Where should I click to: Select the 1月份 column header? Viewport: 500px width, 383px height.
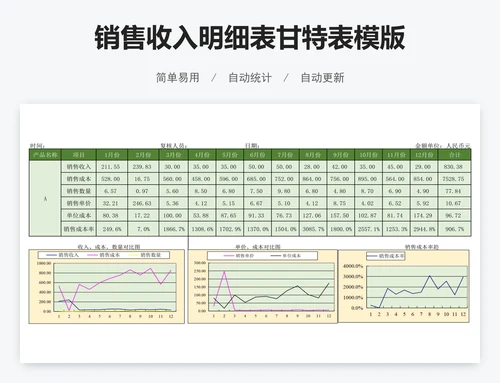pyautogui.click(x=112, y=155)
